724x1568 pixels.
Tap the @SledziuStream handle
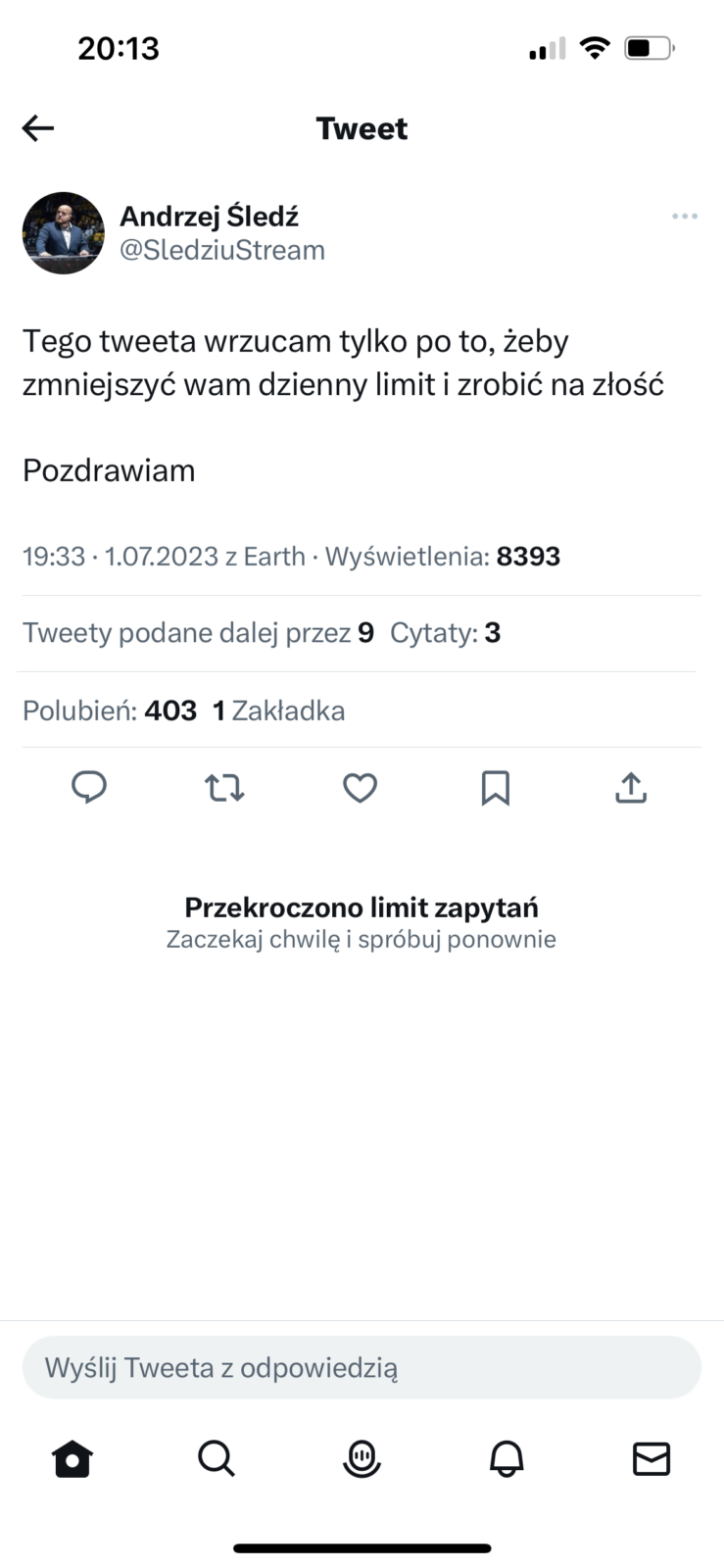pos(222,250)
